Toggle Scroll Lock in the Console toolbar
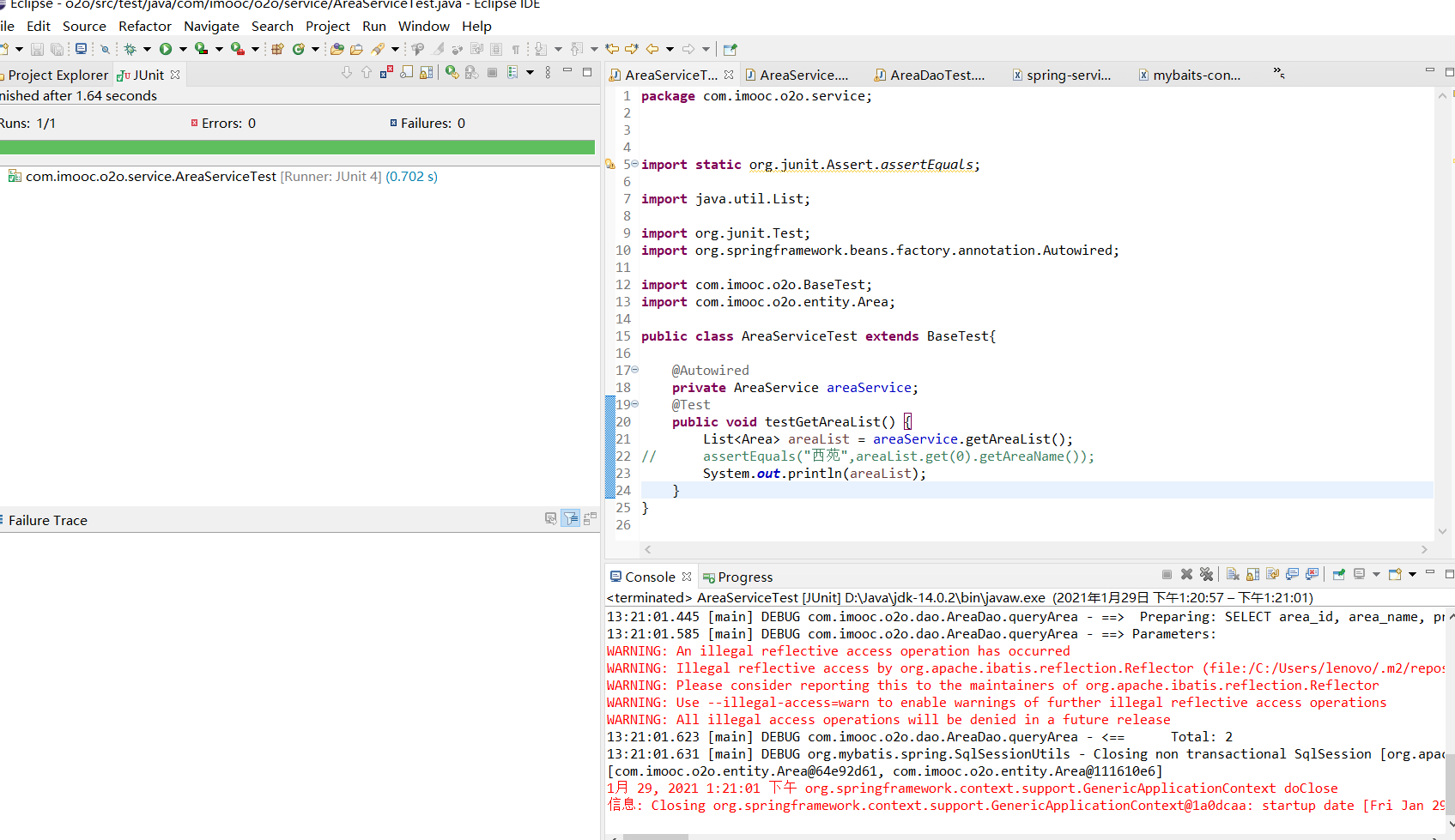Image resolution: width=1455 pixels, height=840 pixels. (1252, 574)
